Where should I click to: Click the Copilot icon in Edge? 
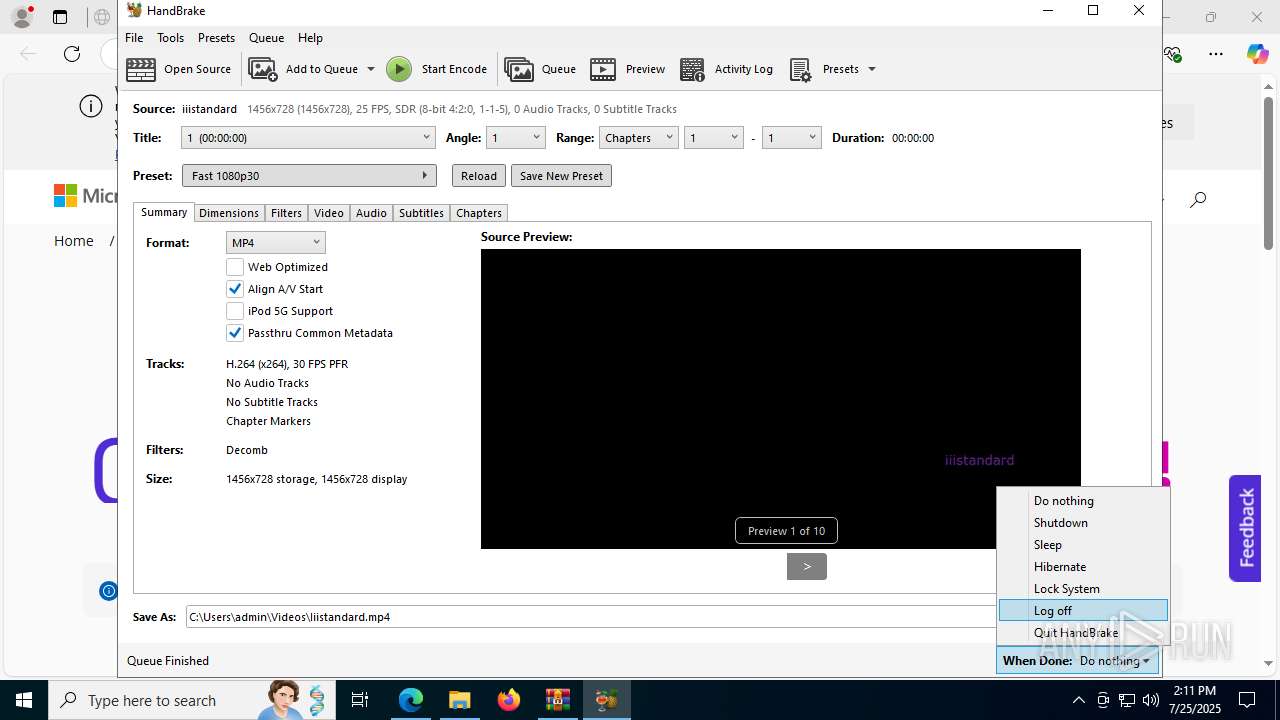click(x=1257, y=54)
